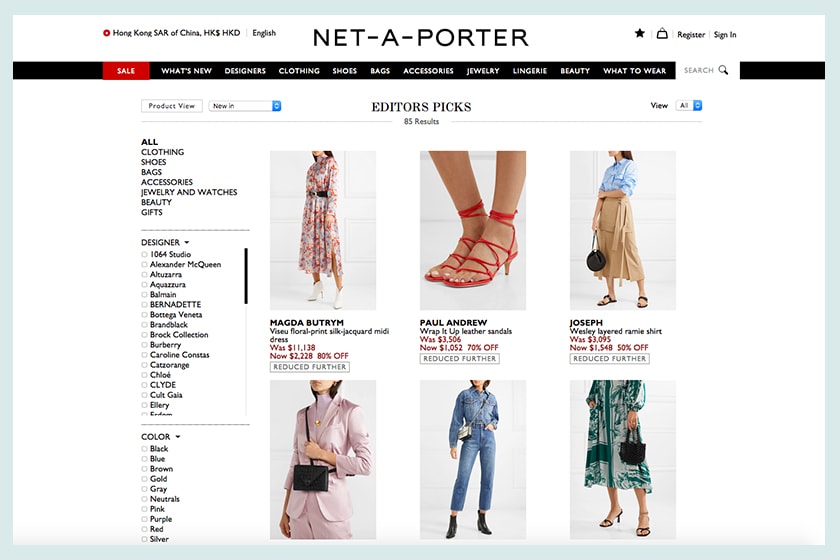Enable the Burberry designer filter
This screenshot has height=560, width=840.
pos(145,345)
